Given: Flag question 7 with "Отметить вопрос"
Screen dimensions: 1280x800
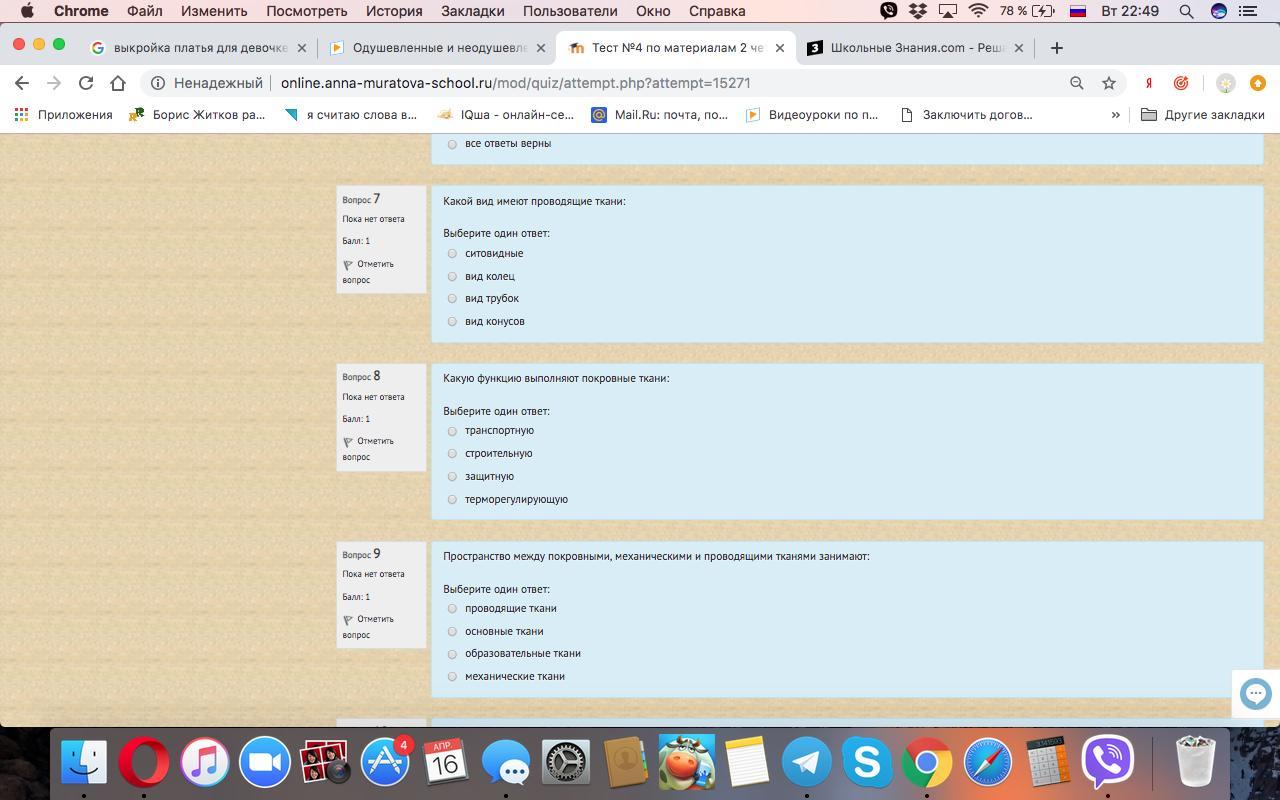Looking at the screenshot, I should tap(368, 272).
